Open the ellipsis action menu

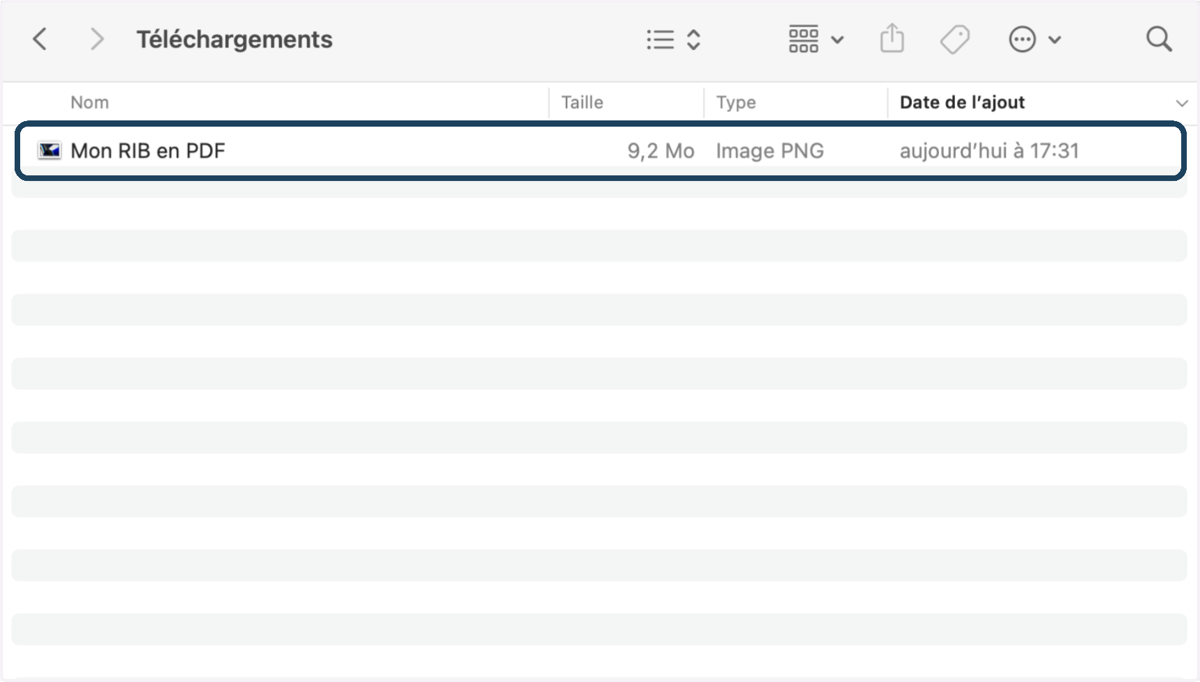1034,40
